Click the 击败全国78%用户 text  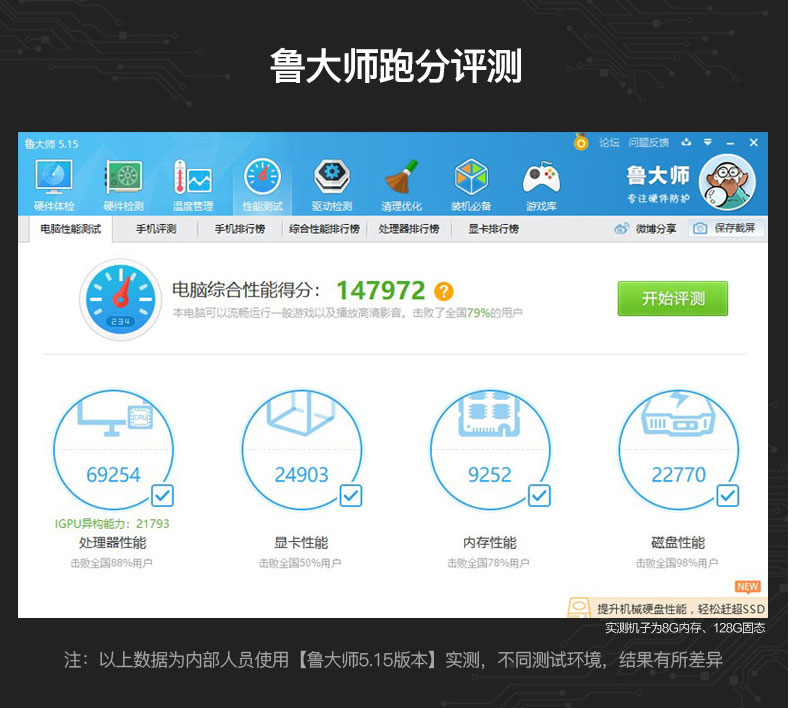pyautogui.click(x=488, y=563)
